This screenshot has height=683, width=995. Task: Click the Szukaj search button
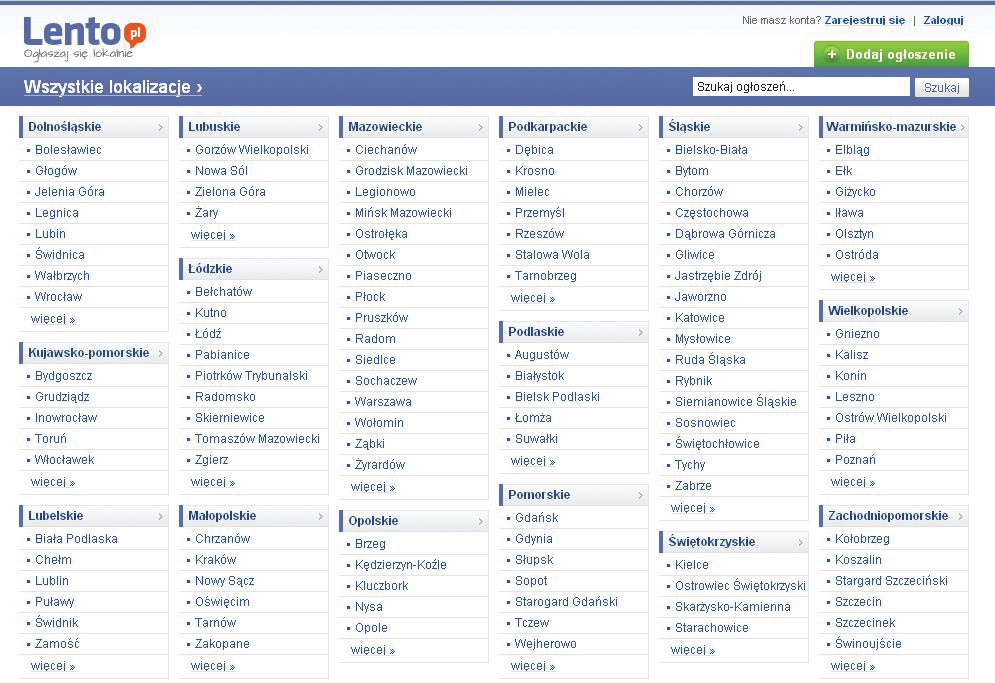[941, 88]
